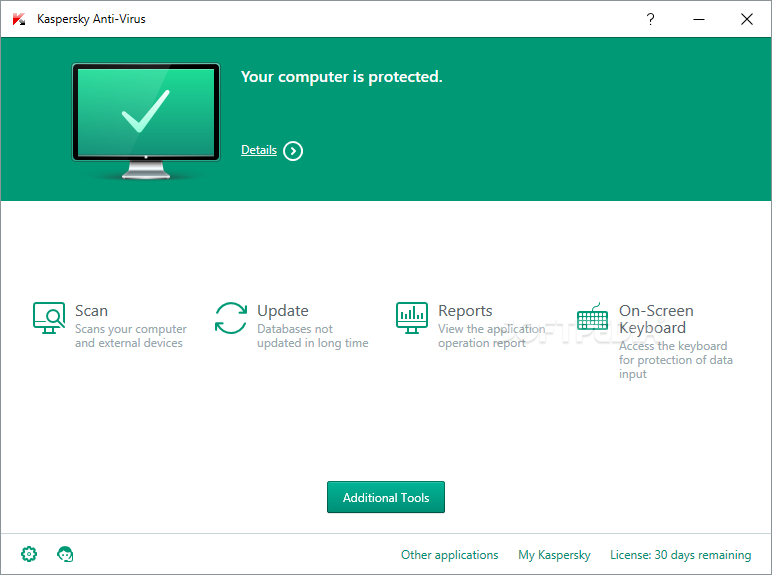
Task: Click the Scan monitor magnifier icon
Action: [x=49, y=318]
